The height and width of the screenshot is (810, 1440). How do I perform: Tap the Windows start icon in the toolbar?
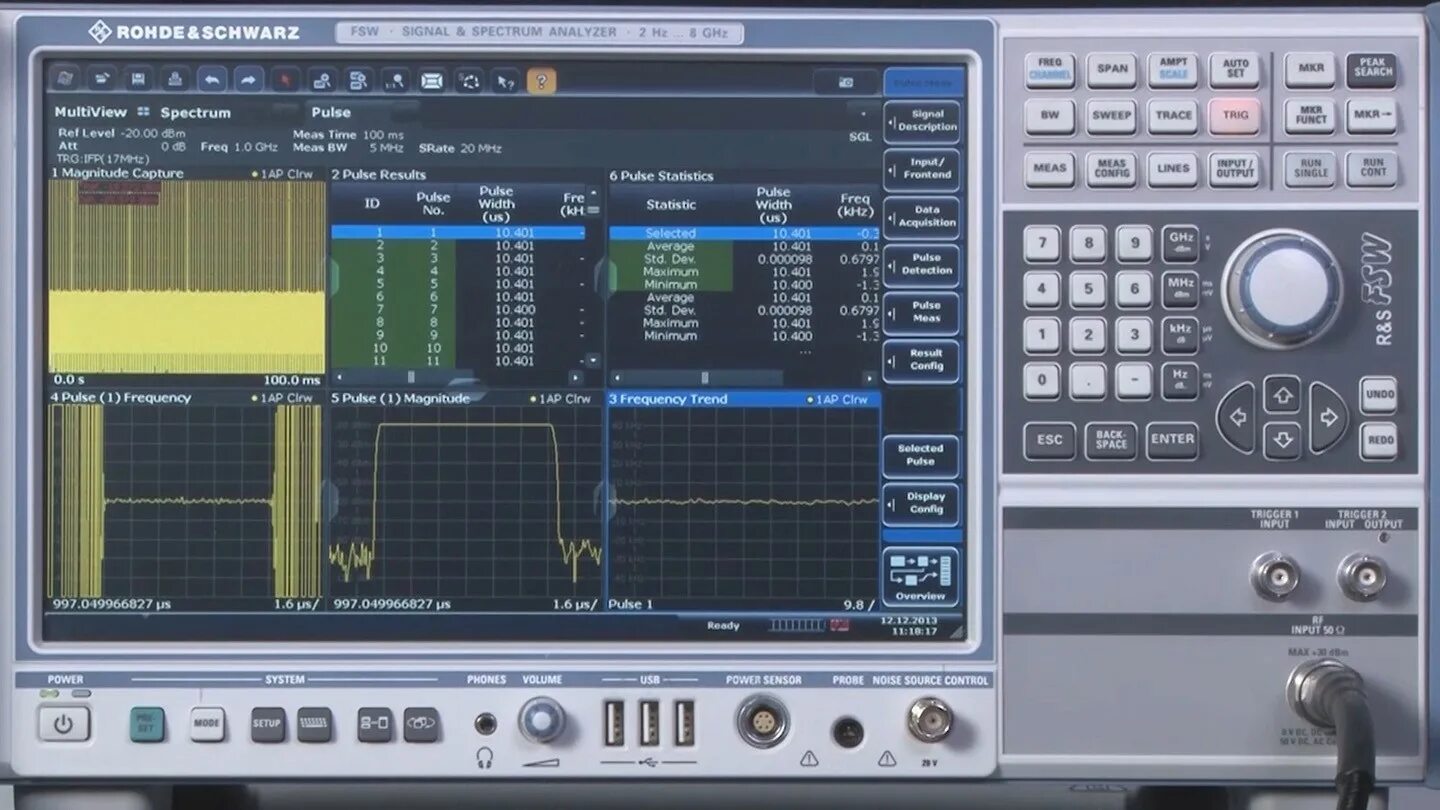[65, 79]
